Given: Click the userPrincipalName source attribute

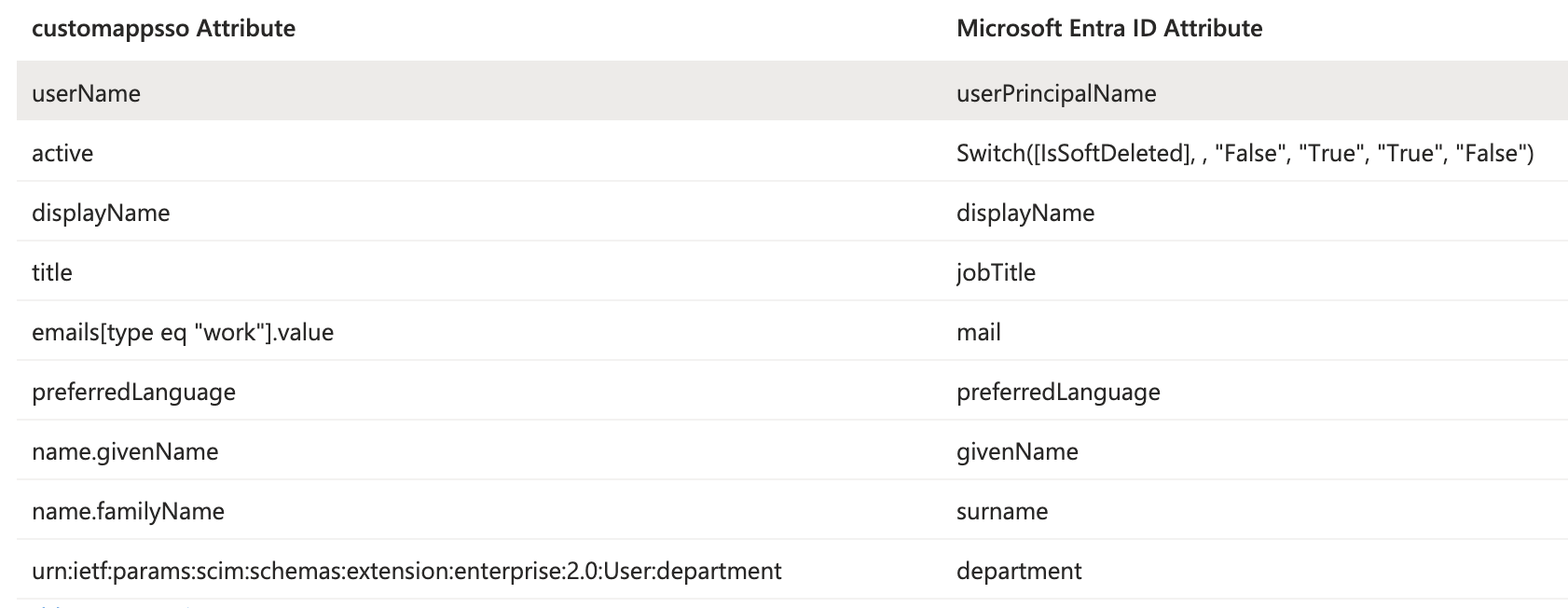Looking at the screenshot, I should 1055,93.
